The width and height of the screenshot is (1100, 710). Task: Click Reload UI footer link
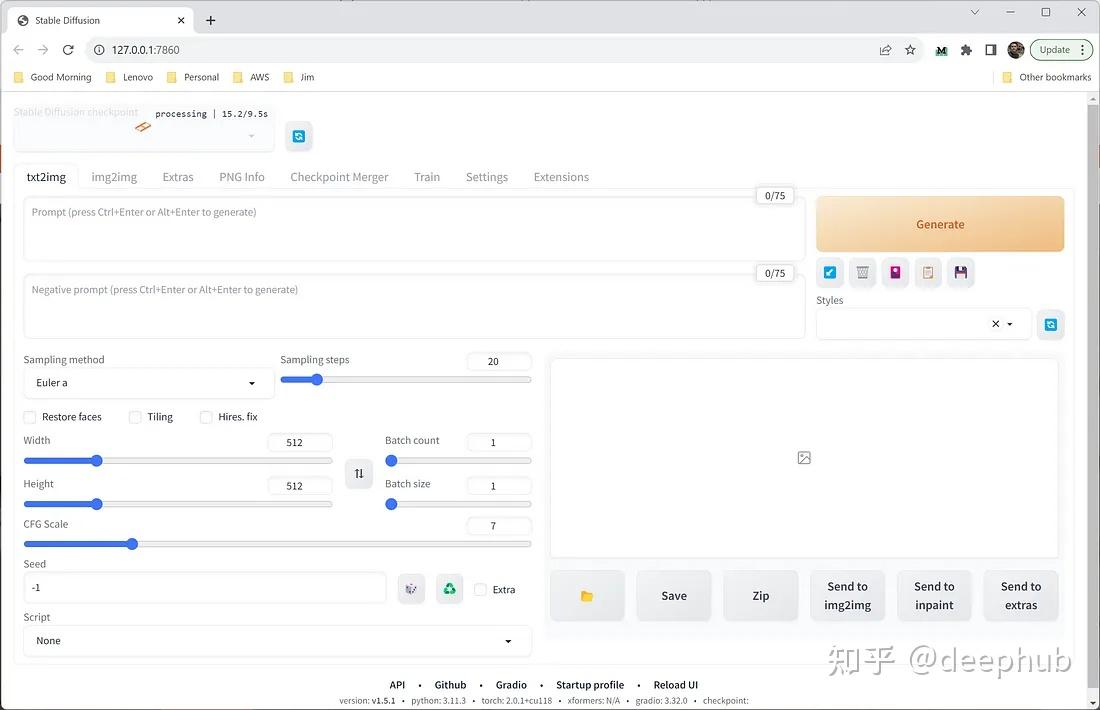(676, 685)
